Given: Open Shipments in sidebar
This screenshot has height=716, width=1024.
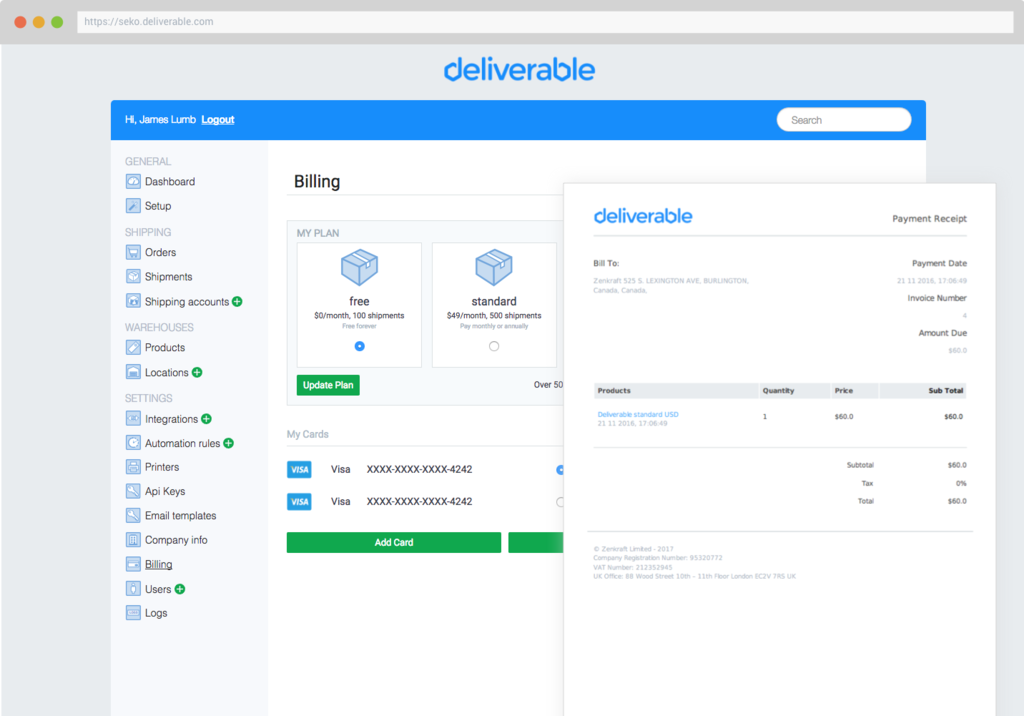Looking at the screenshot, I should (168, 277).
